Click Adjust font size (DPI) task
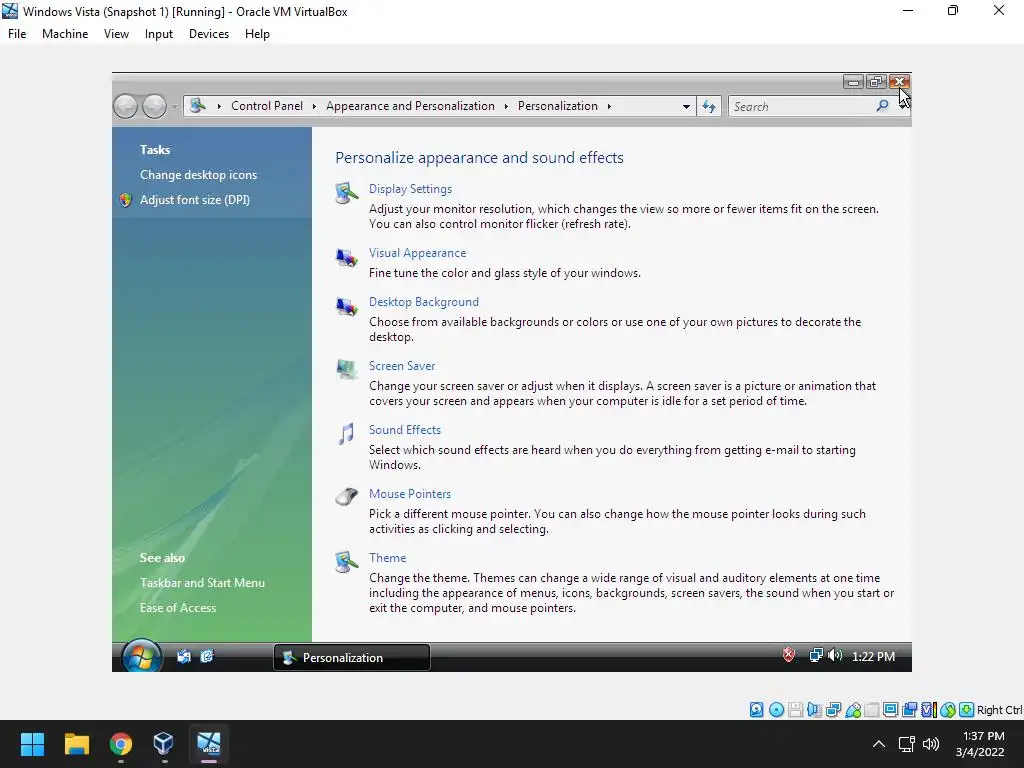The width and height of the screenshot is (1024, 768). click(195, 200)
